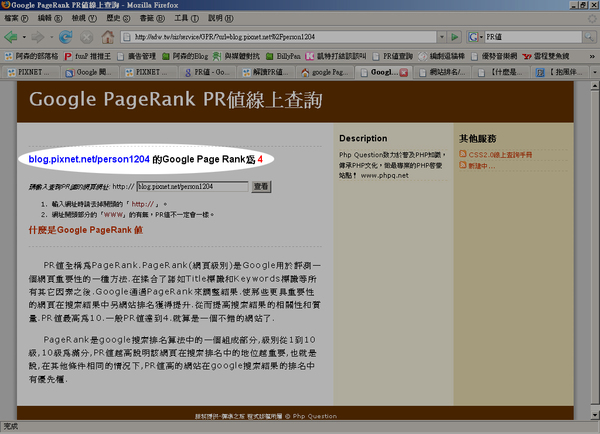Open the 說明 (H) menu
The width and height of the screenshot is (600, 434).
pyautogui.click(x=220, y=18)
